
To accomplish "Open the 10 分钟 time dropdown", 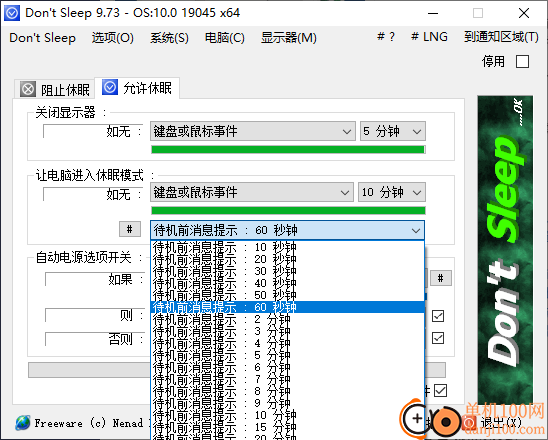I will click(392, 192).
